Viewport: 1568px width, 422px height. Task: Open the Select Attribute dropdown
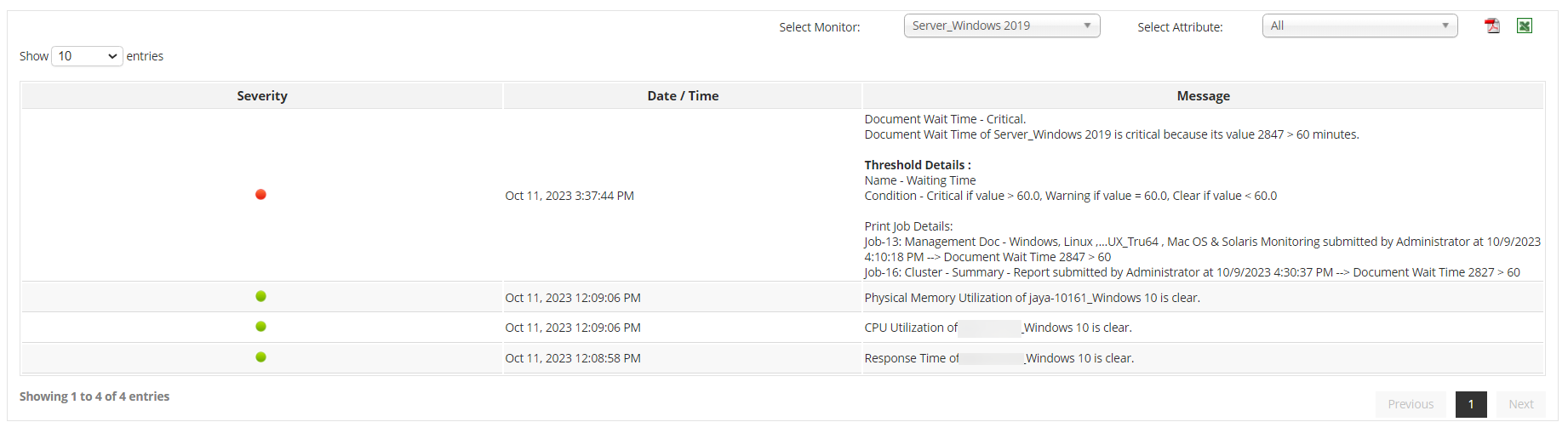(x=1359, y=26)
